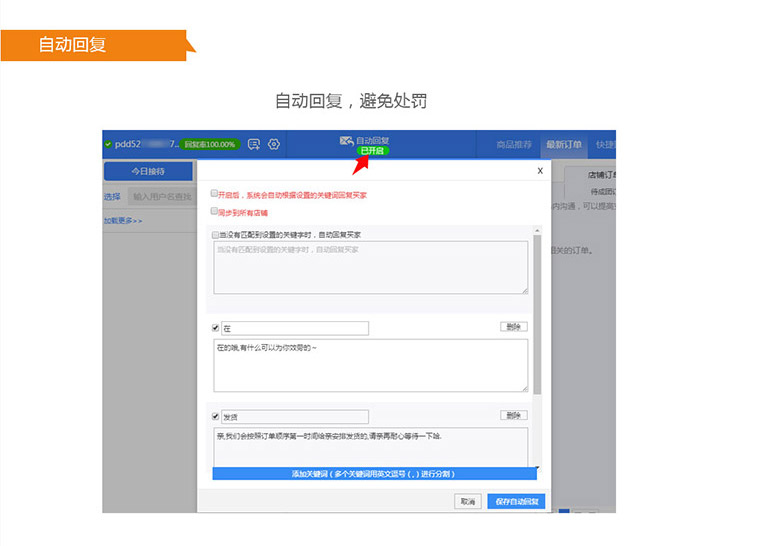Click the username search input field
The image size is (760, 546).
(161, 196)
